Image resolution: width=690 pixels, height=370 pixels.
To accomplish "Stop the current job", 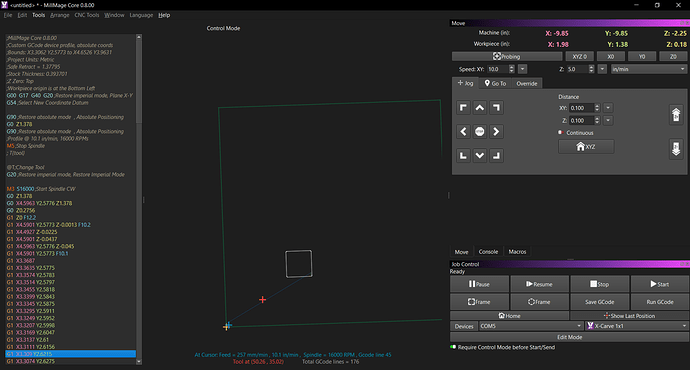I will [600, 284].
